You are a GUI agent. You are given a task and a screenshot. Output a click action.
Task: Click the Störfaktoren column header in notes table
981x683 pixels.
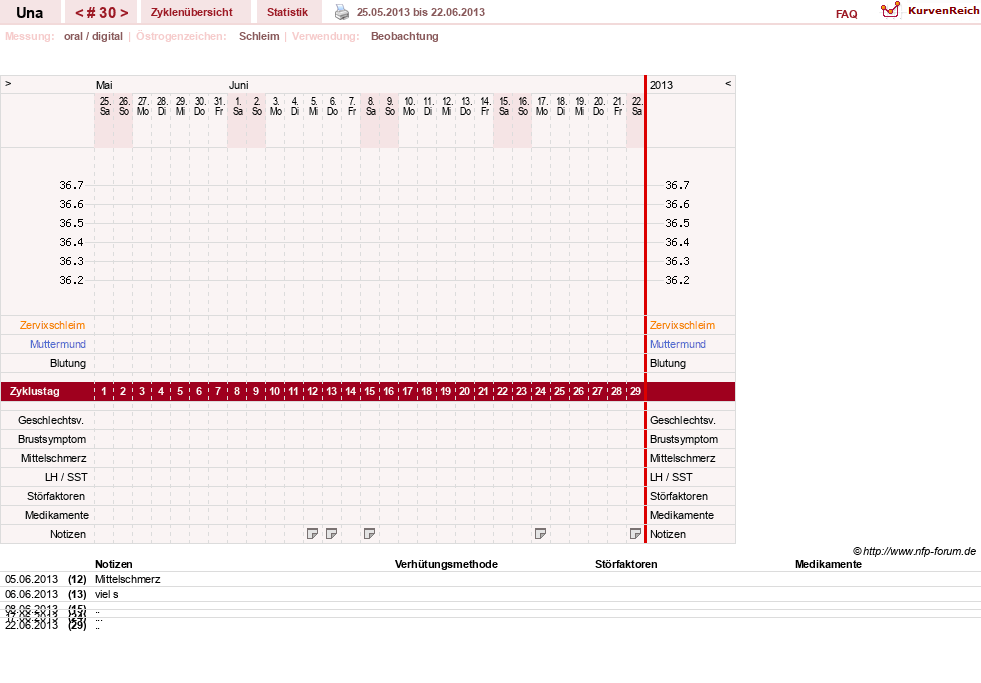coord(626,564)
